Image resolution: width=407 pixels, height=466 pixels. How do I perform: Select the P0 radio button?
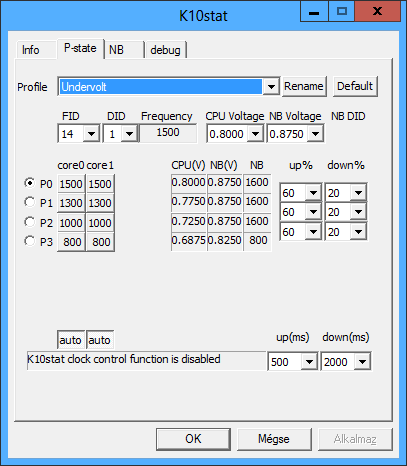click(30, 183)
